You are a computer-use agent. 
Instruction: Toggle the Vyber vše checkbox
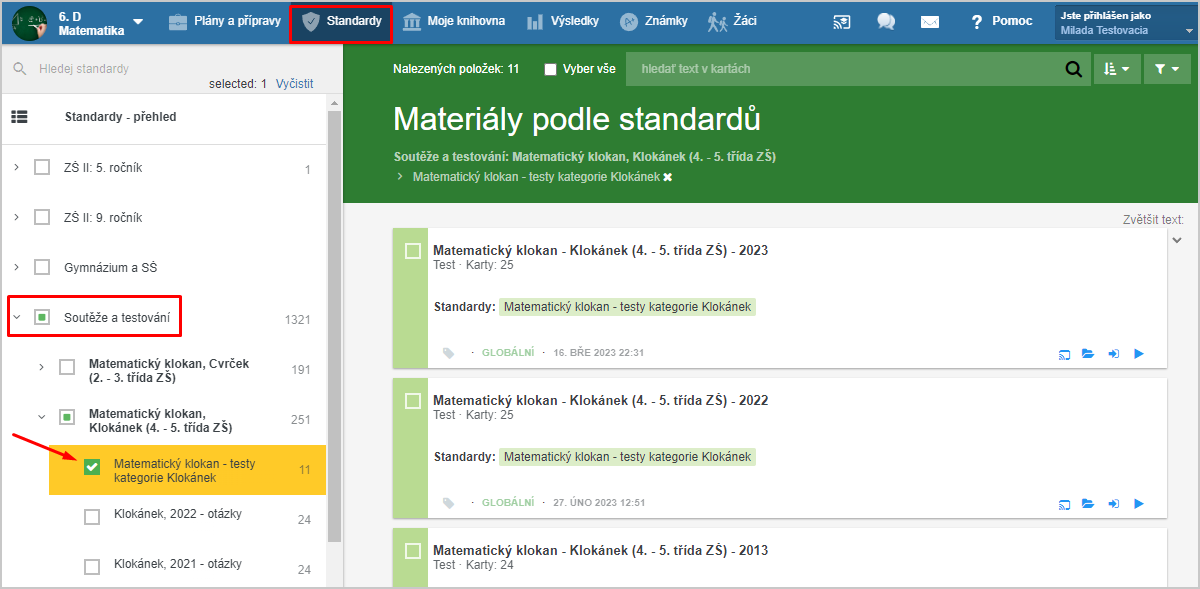(550, 69)
